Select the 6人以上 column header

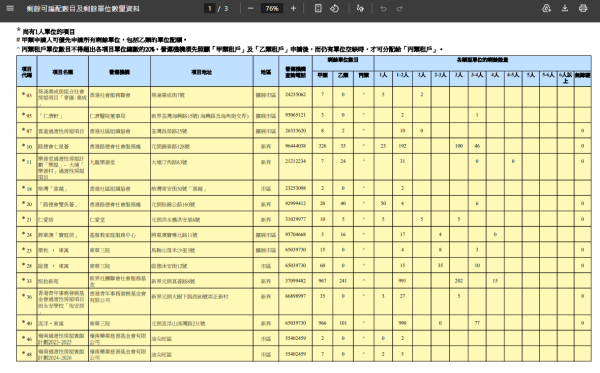coord(565,78)
